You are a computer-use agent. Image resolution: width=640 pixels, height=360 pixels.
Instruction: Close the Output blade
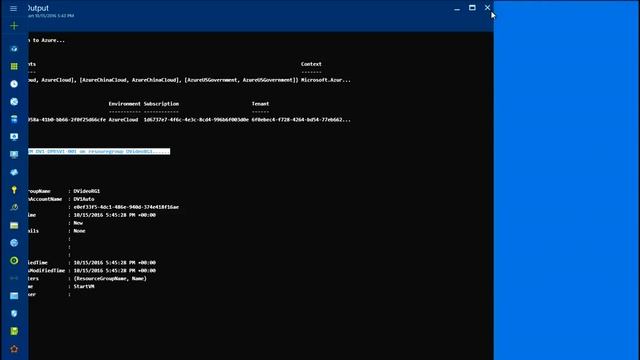487,7
